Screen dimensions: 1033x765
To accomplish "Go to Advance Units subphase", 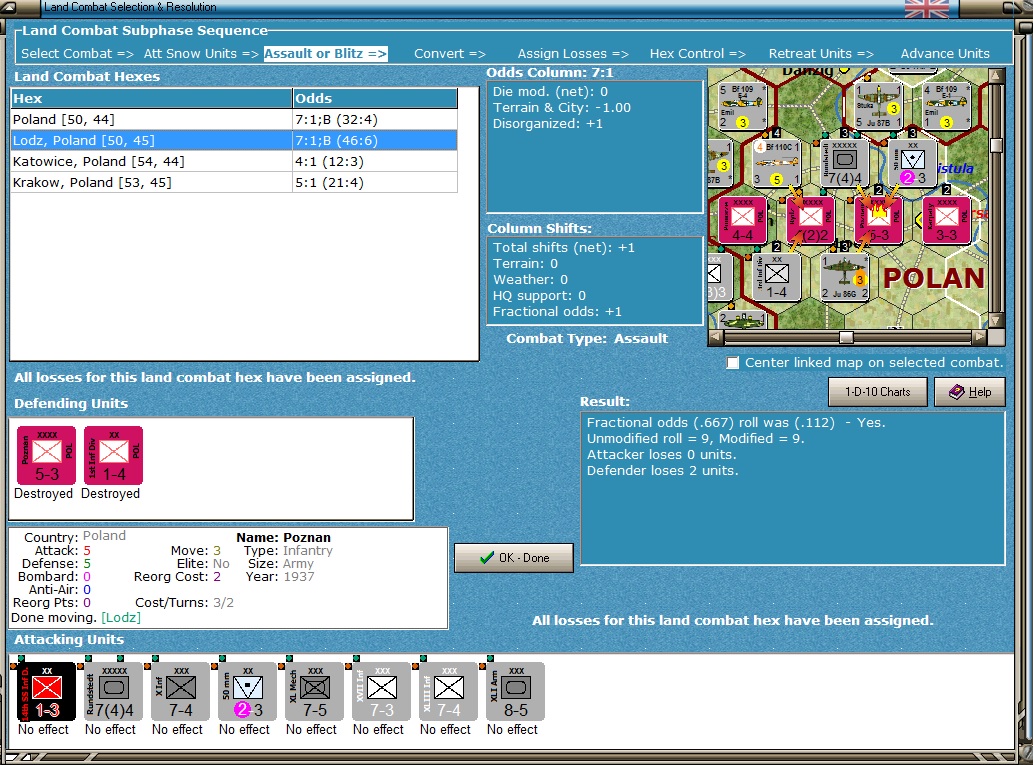I will (945, 54).
